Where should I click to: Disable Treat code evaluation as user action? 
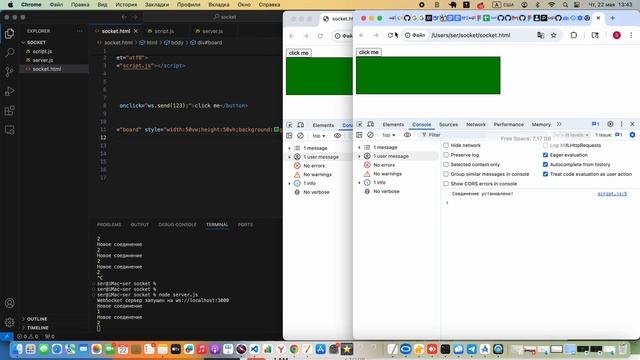click(545, 174)
